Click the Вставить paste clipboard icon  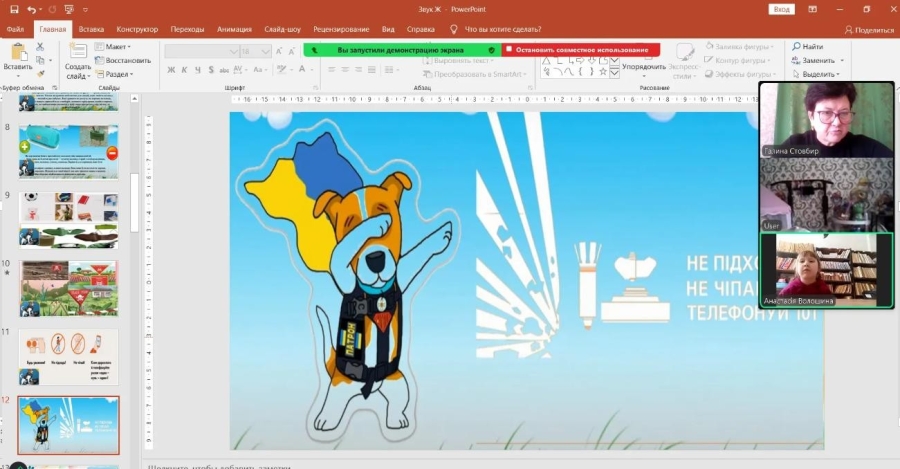(x=18, y=52)
